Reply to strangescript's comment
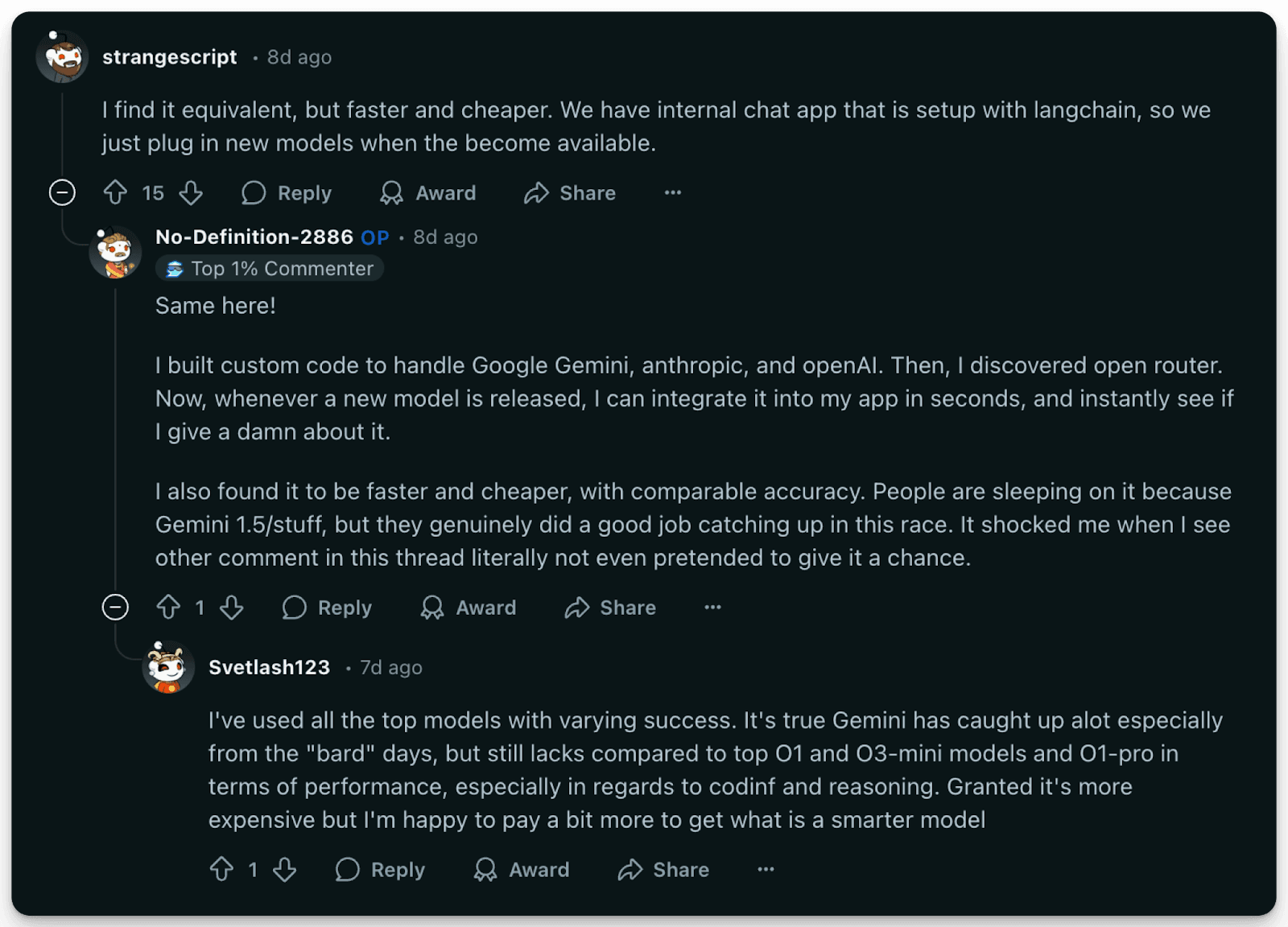Image resolution: width=1288 pixels, height=927 pixels. click(287, 193)
